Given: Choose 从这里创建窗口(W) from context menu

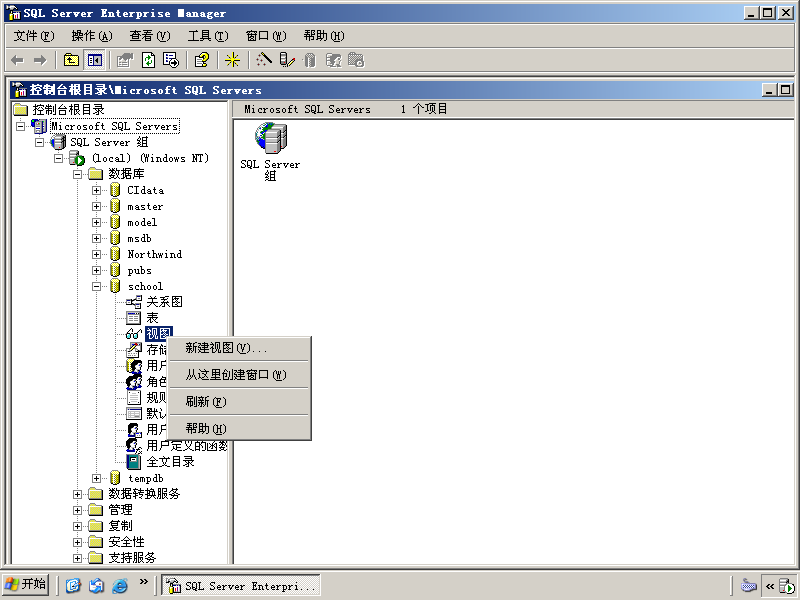Looking at the screenshot, I should pos(239,375).
